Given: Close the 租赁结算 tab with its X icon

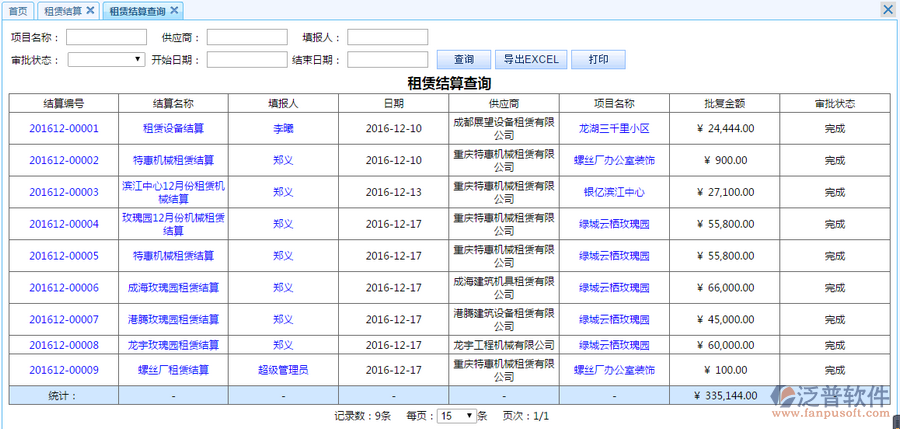Looking at the screenshot, I should pyautogui.click(x=90, y=10).
